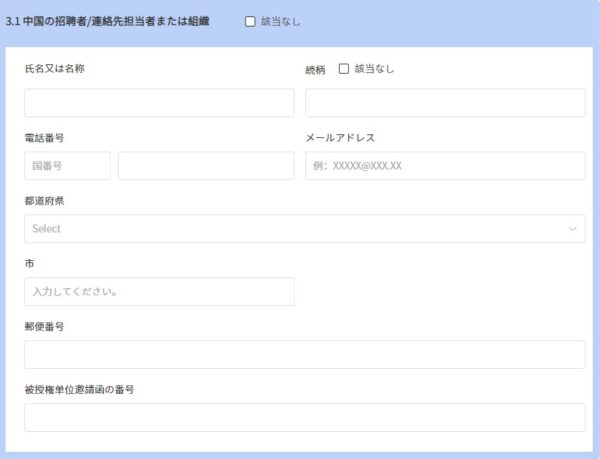Click the 氏名又は名称 text field
Viewport: 600px width, 459px height.
coord(159,103)
